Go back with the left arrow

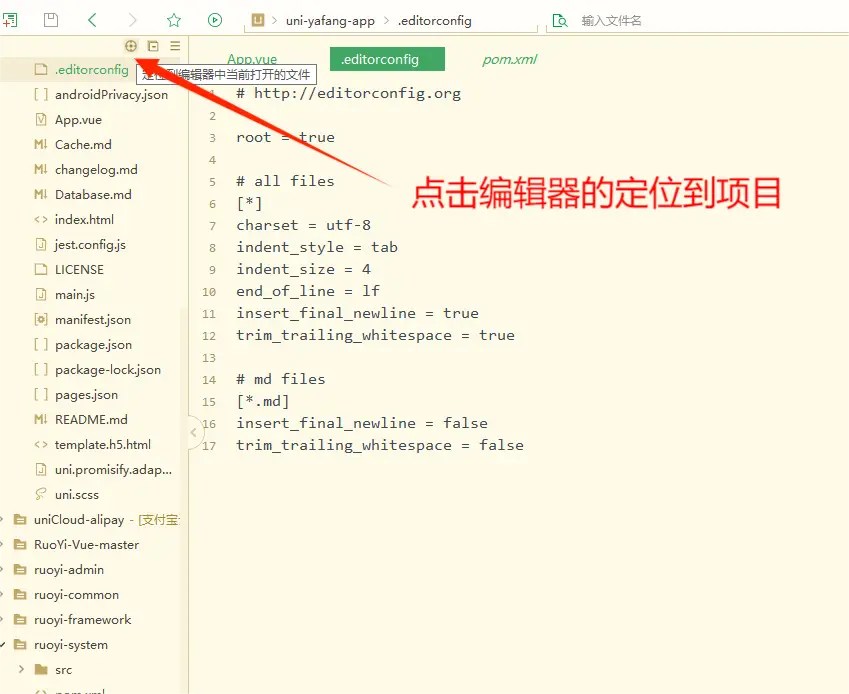coord(93,20)
